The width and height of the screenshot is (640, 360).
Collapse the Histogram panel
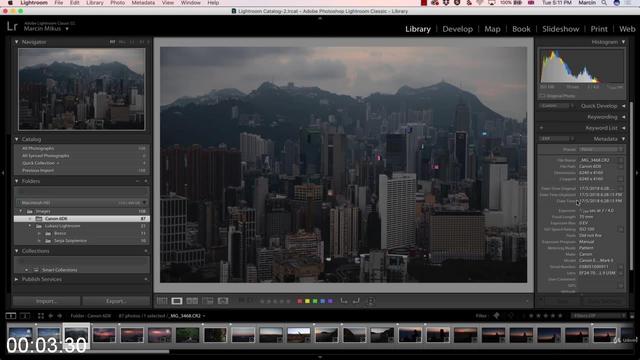coord(623,42)
